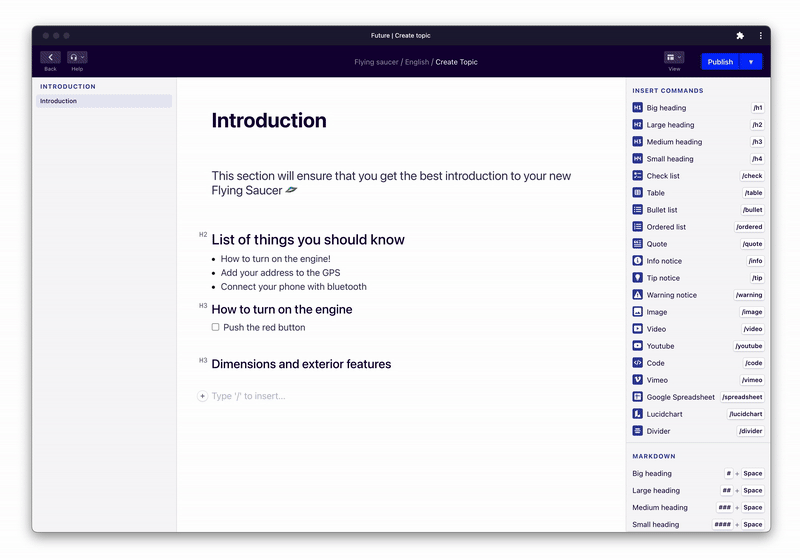Click the Divider command icon
This screenshot has height=560, width=800.
[x=637, y=430]
